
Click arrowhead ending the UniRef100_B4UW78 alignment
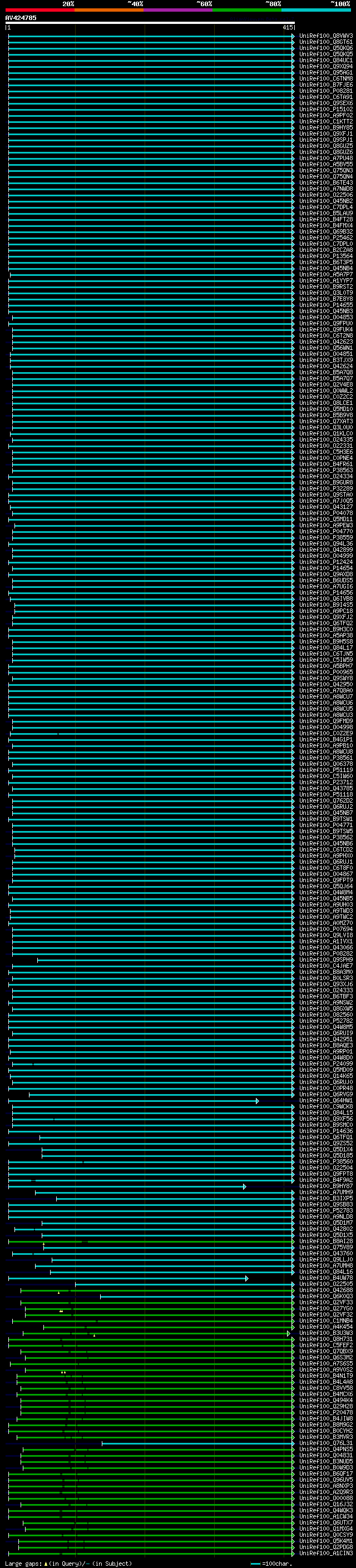point(246,1278)
